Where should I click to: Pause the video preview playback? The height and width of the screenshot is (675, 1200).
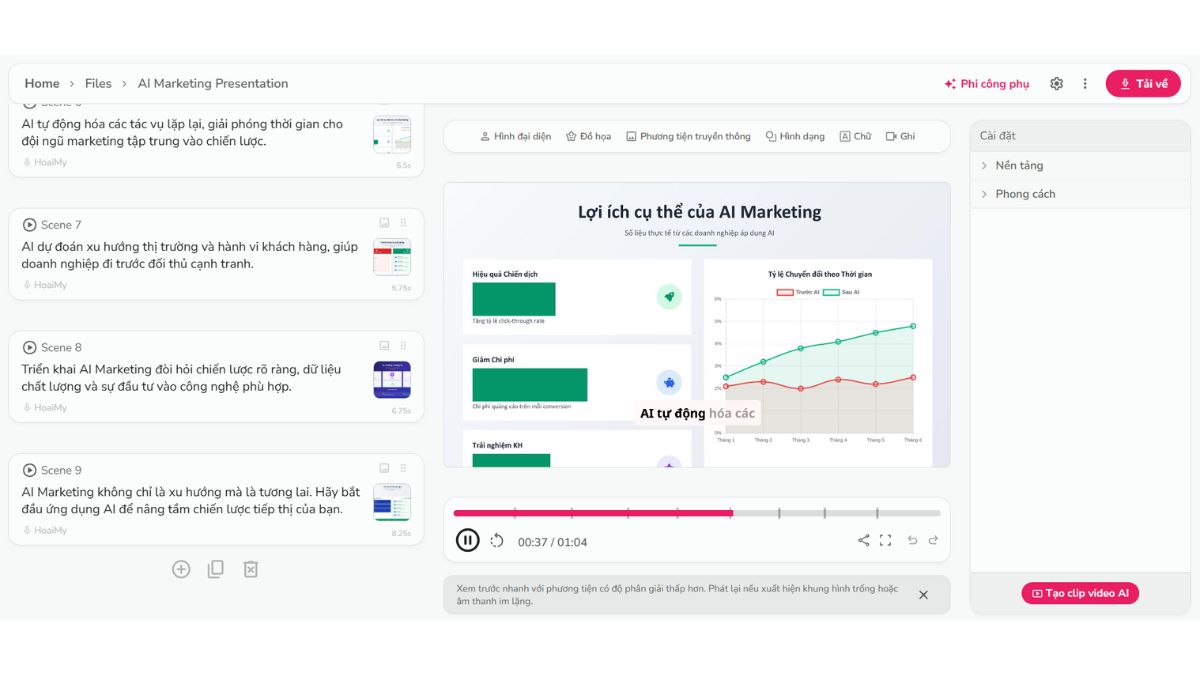point(467,540)
